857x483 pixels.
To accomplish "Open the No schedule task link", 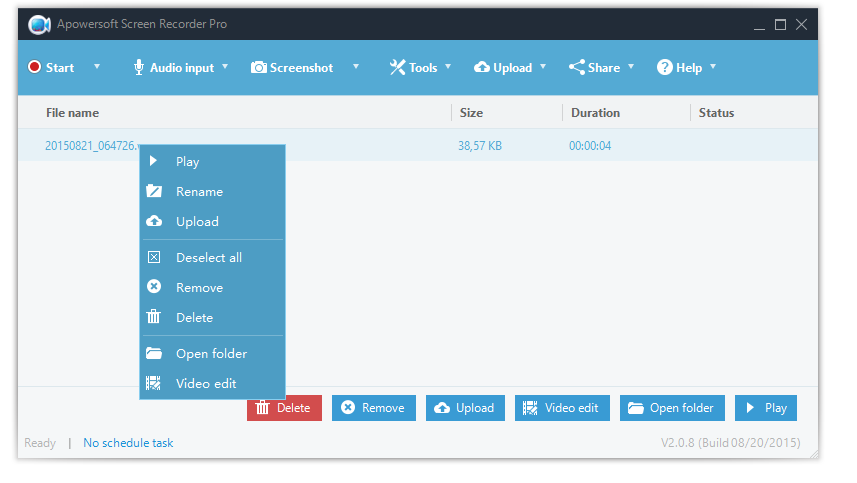I will [x=128, y=443].
